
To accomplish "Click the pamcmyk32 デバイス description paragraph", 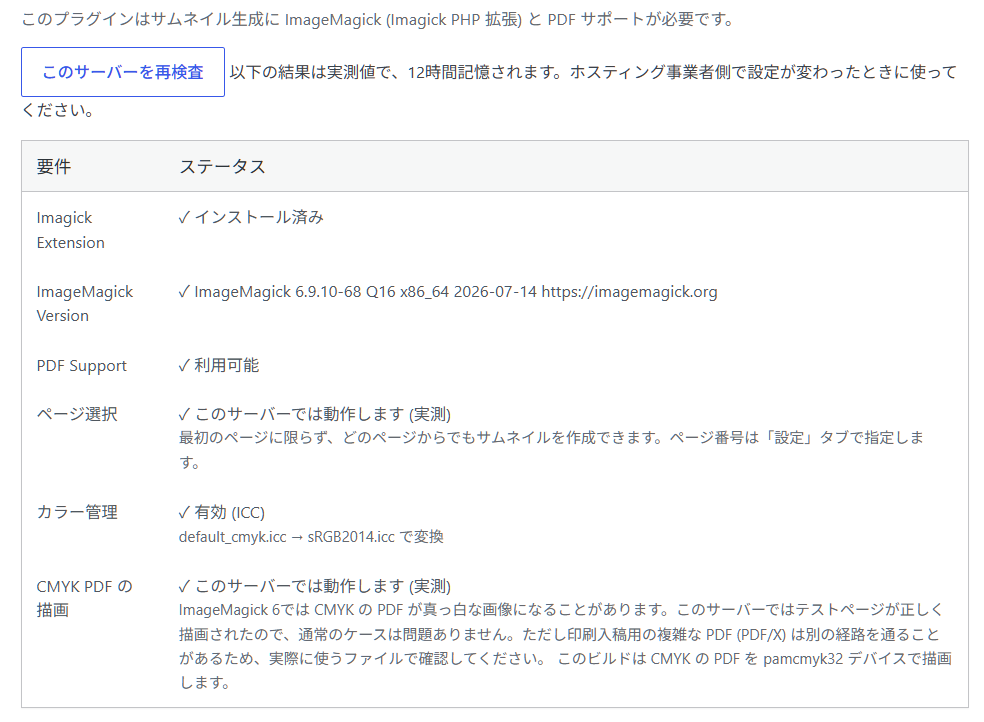I will click(x=565, y=646).
